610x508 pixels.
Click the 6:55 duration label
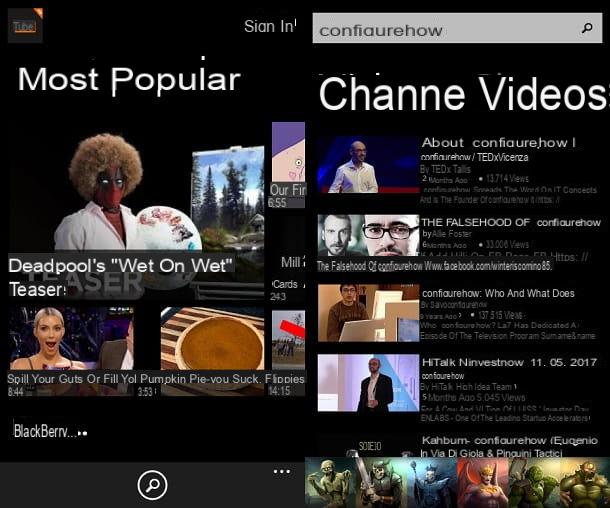[x=277, y=202]
